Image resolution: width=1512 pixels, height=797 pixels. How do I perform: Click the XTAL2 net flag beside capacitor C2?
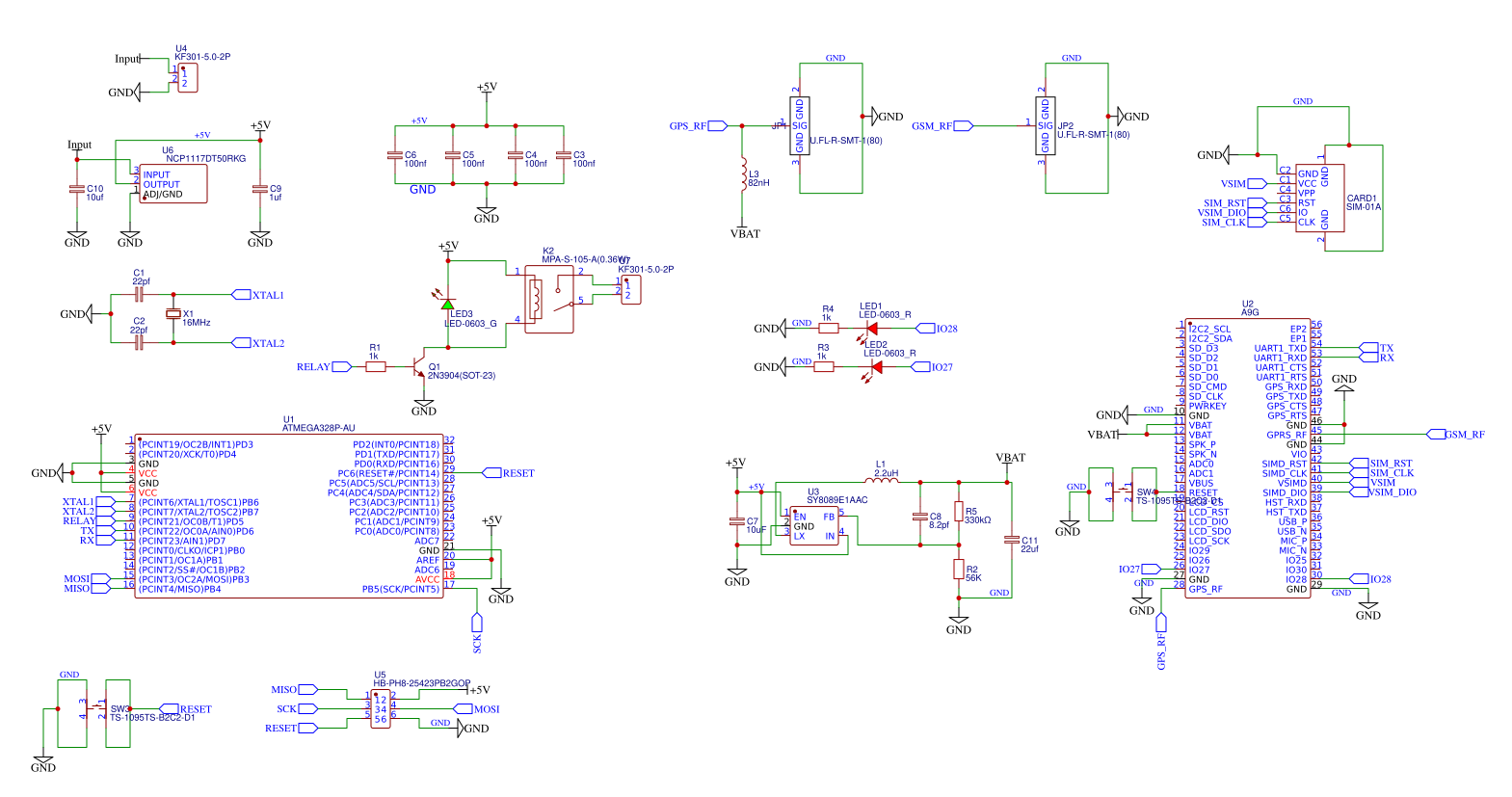pyautogui.click(x=258, y=343)
